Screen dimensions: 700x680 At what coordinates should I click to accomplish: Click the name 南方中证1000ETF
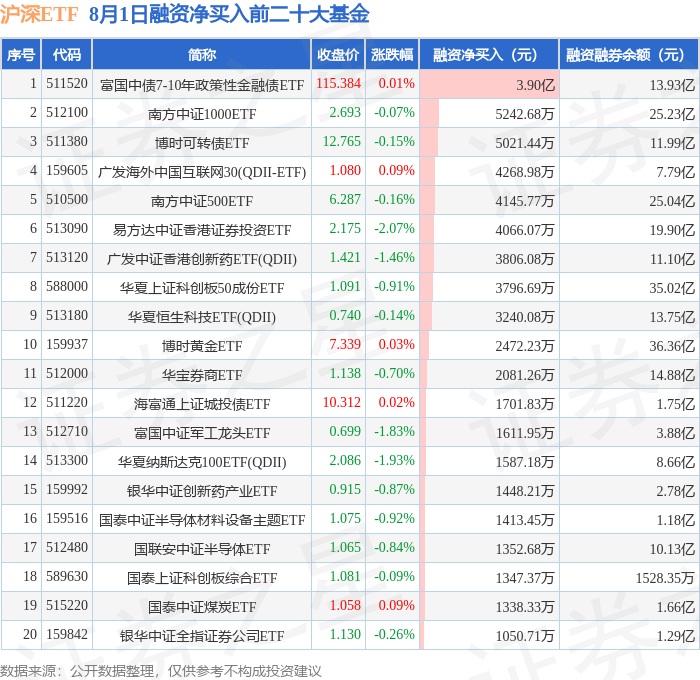202,114
